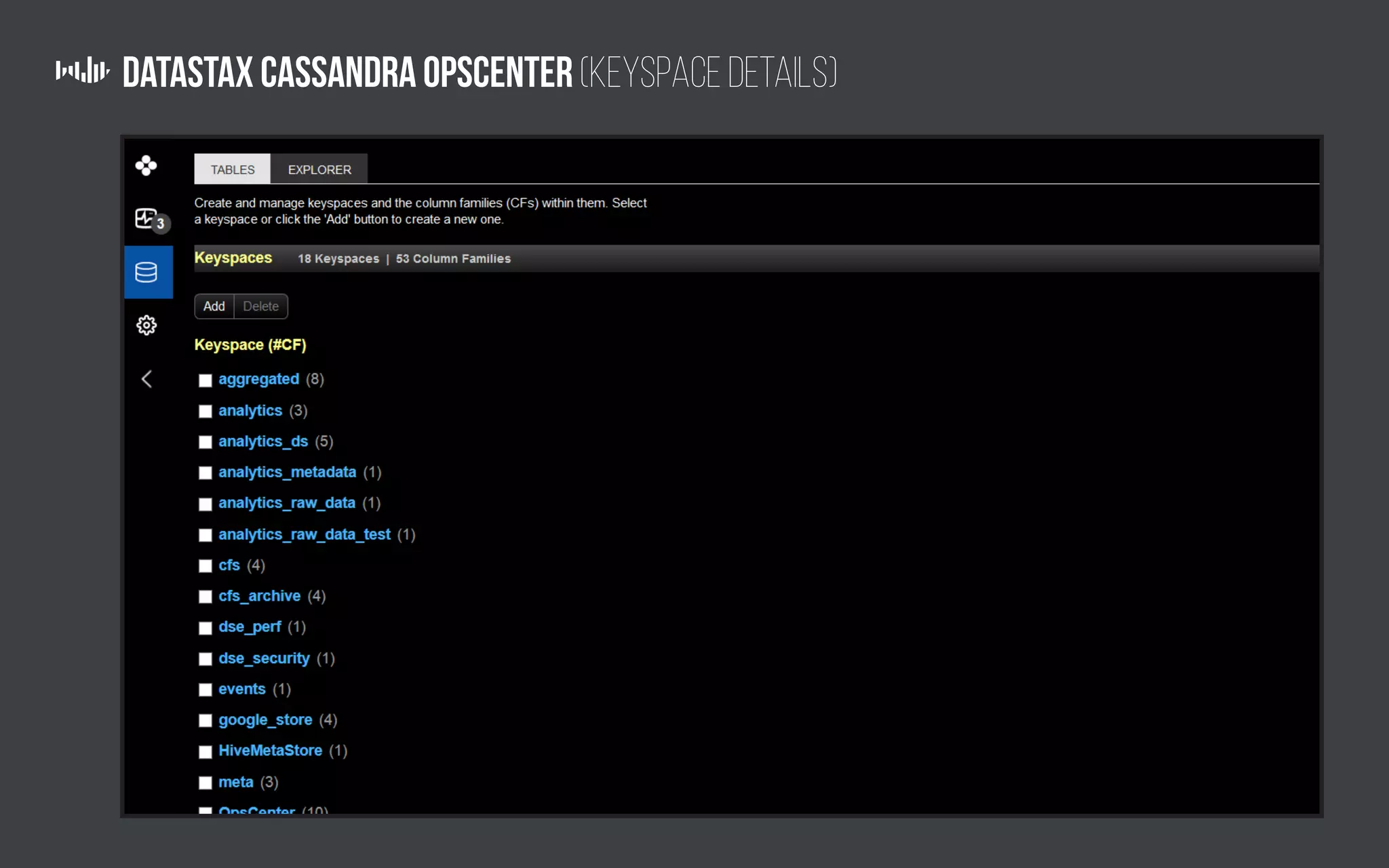Click the '53 Column Families' count text
Viewport: 1389px width, 868px height.
[453, 258]
